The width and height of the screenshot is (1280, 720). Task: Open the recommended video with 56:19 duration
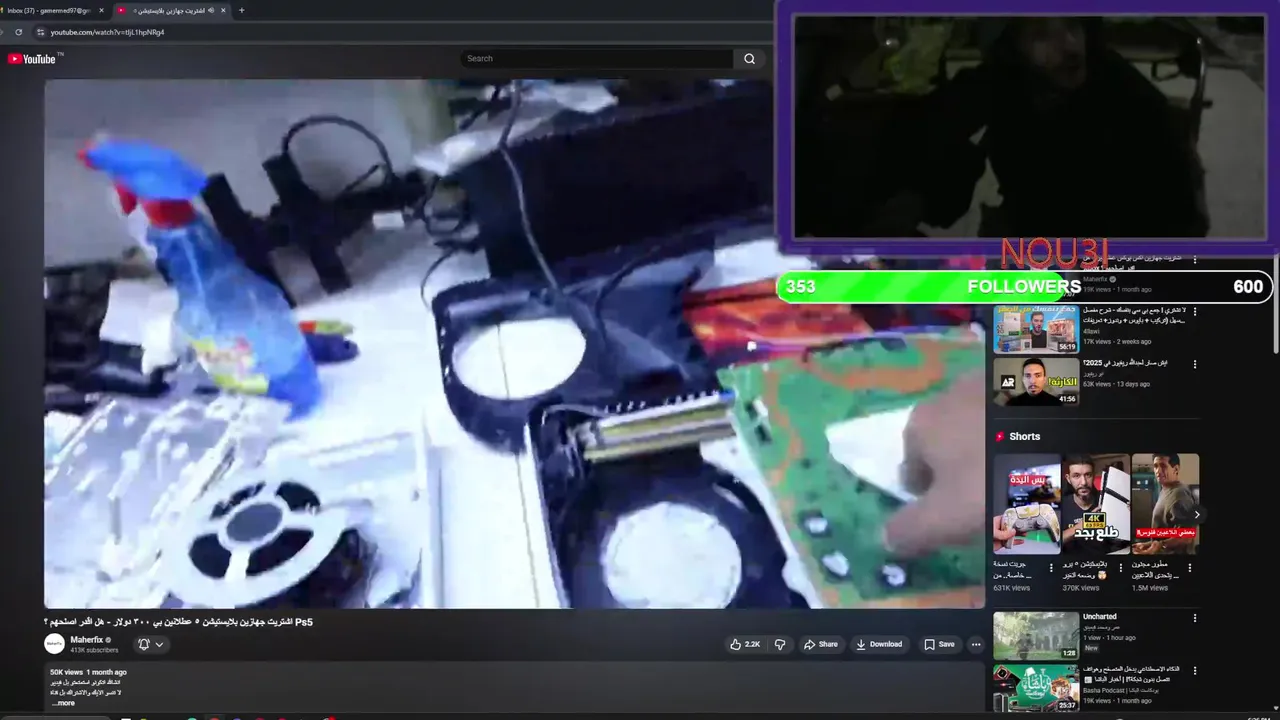coord(1036,328)
